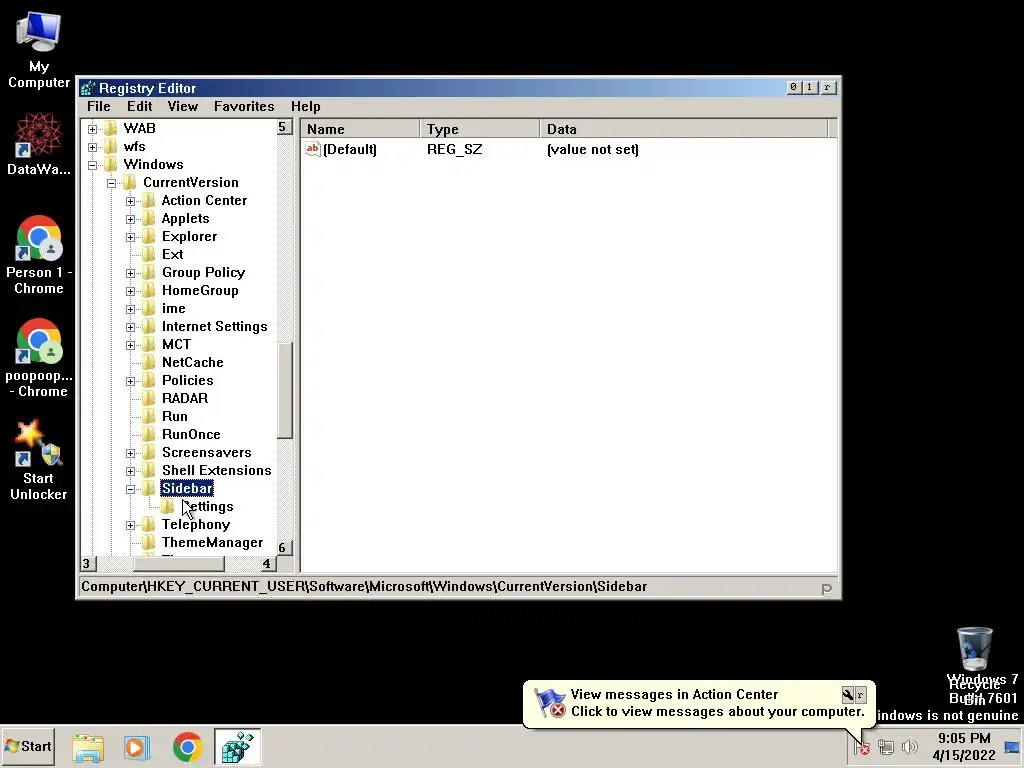Click tree scroll down arrow
1024x768 pixels.
(x=283, y=548)
